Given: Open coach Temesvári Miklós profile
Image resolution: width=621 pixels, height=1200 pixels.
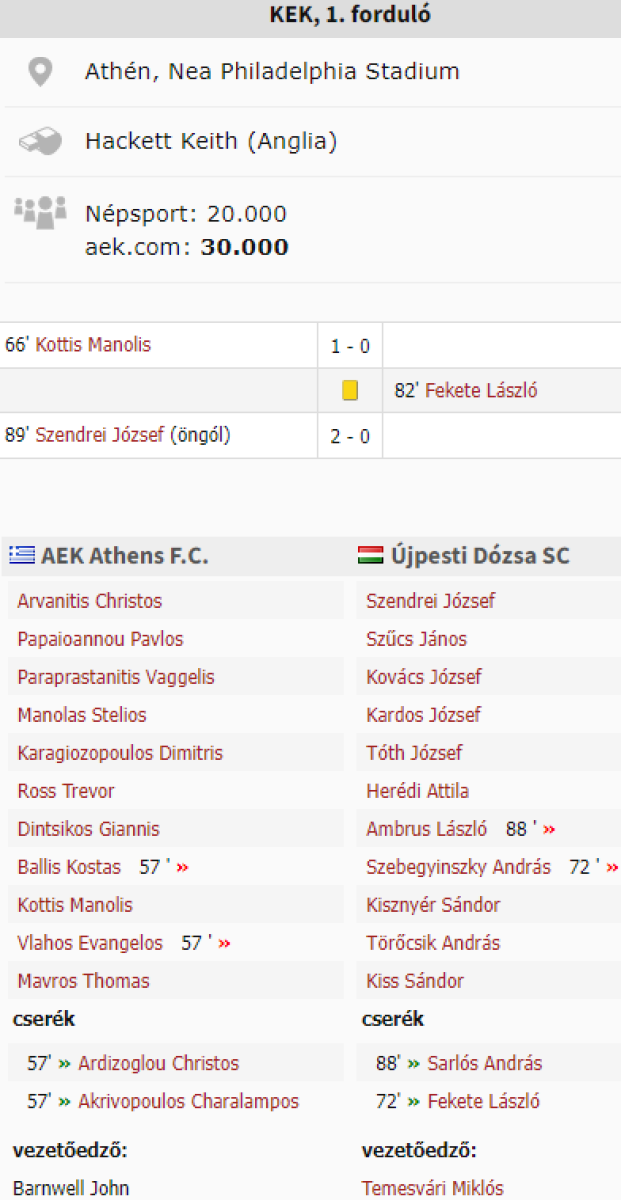Looking at the screenshot, I should [433, 1189].
